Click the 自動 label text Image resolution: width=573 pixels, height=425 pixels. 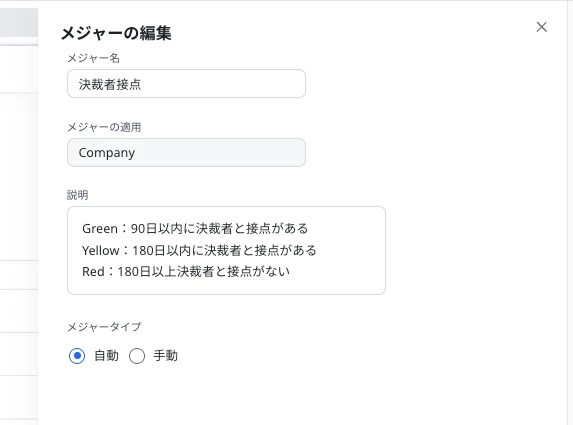coord(106,355)
